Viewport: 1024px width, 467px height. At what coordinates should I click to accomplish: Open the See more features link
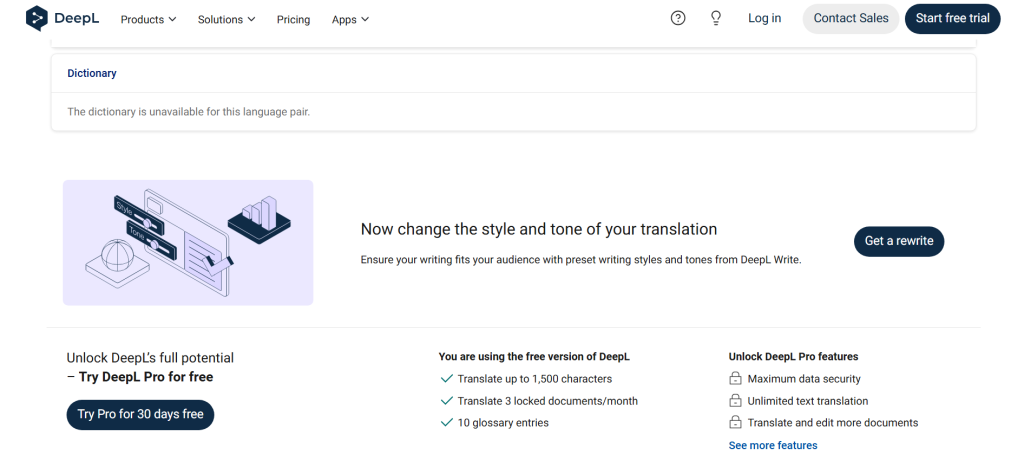[773, 445]
